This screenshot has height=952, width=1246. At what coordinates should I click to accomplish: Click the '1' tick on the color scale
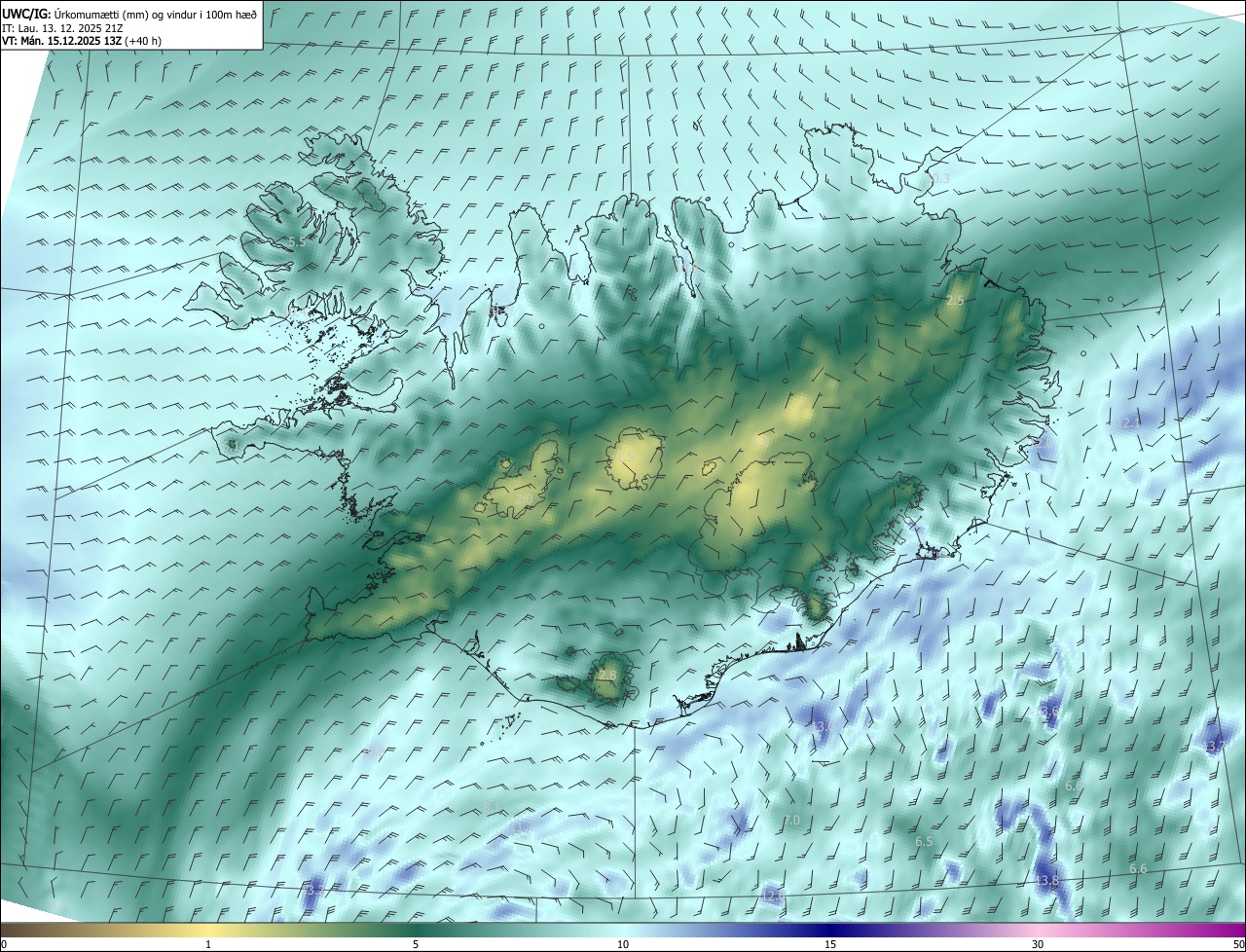(x=208, y=944)
